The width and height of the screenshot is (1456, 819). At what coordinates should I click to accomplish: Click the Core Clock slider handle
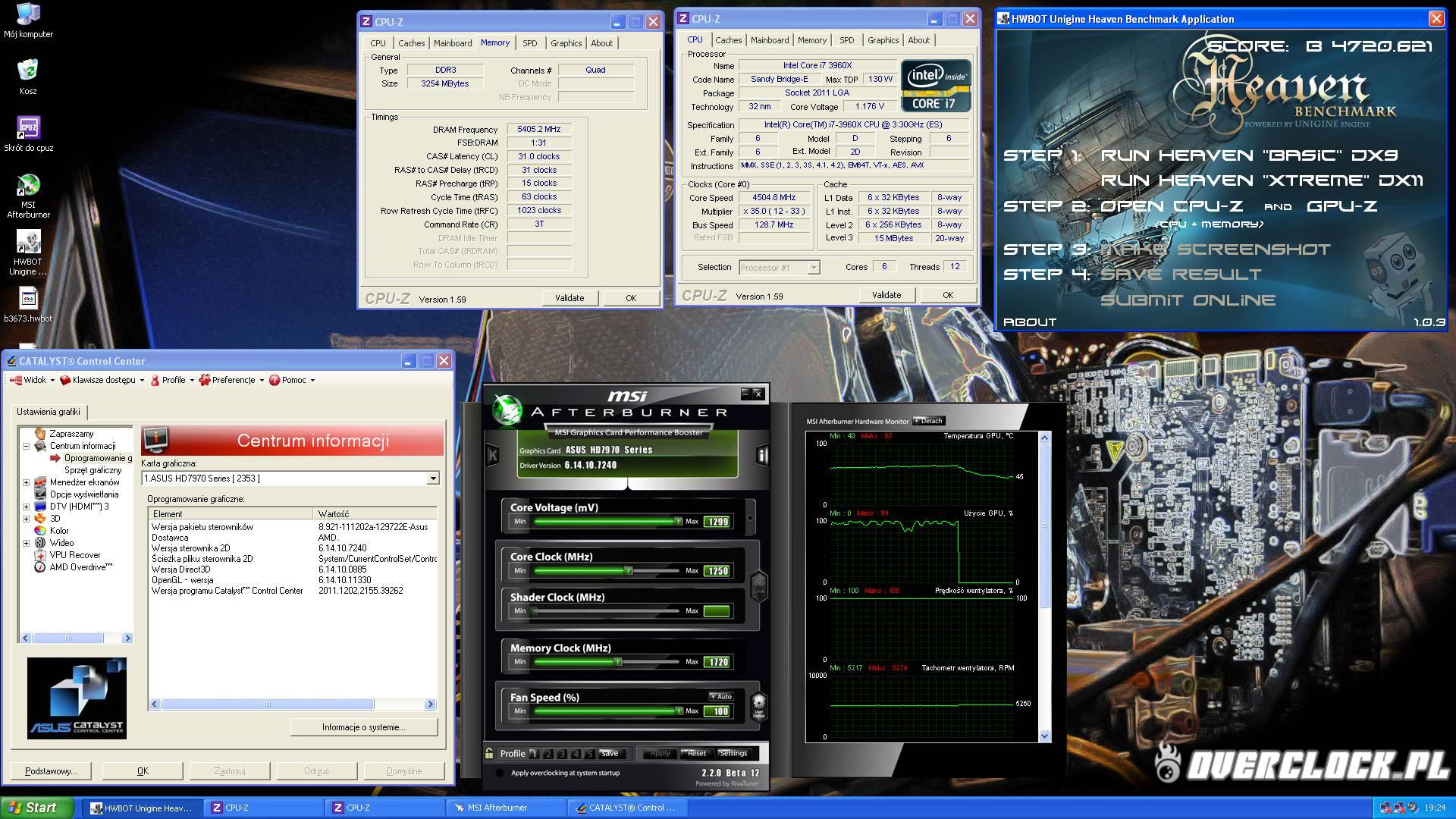[x=628, y=570]
